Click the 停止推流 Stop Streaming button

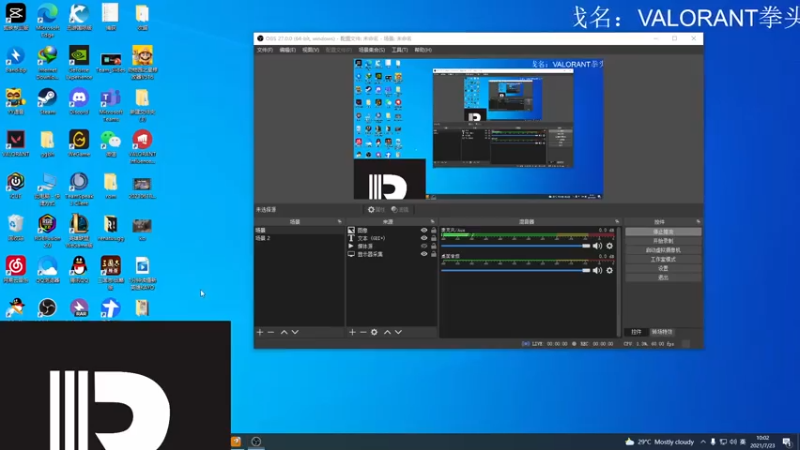coord(663,232)
